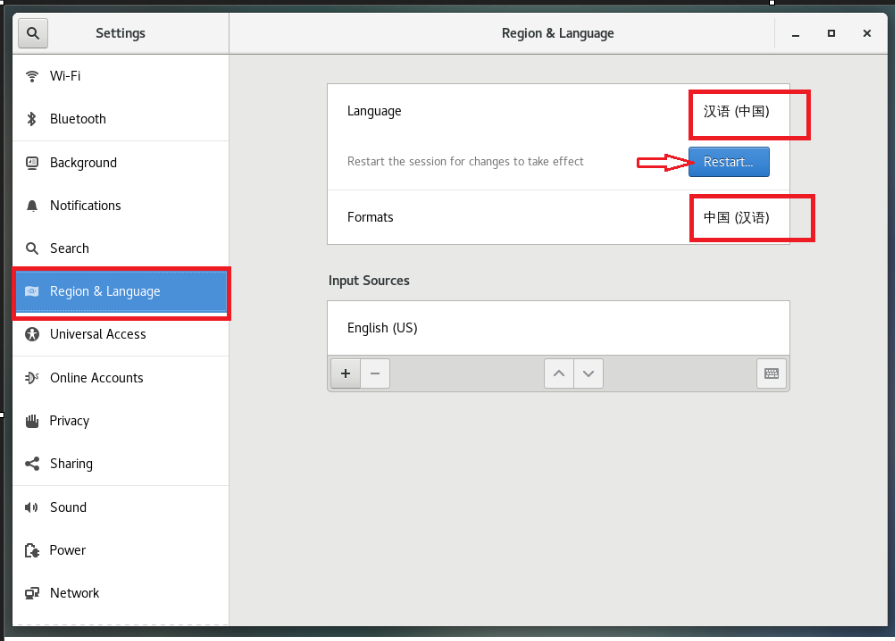Click the Background monitor icon

32,163
